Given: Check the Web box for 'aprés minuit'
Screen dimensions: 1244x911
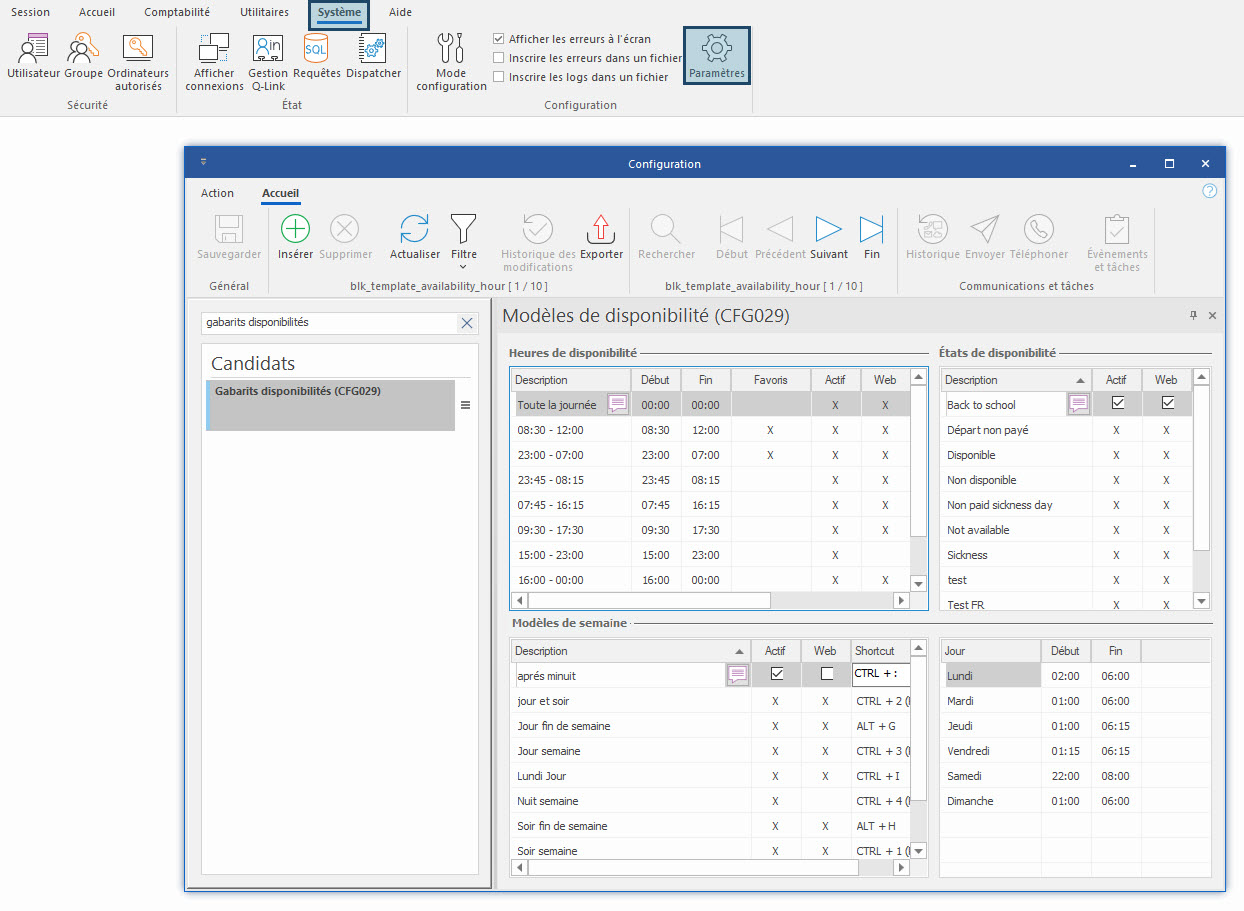Looking at the screenshot, I should (826, 675).
